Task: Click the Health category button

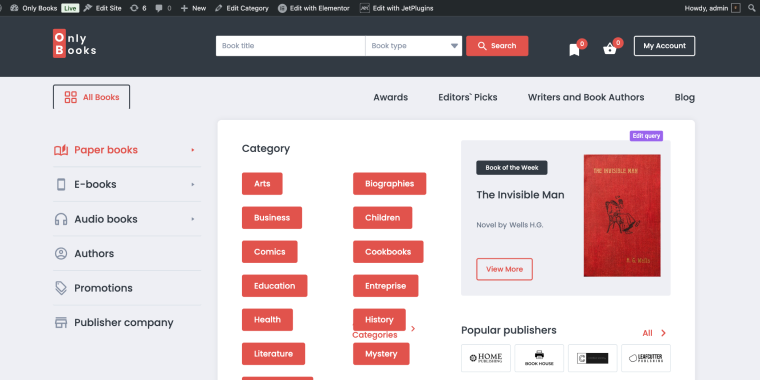Action: point(267,319)
